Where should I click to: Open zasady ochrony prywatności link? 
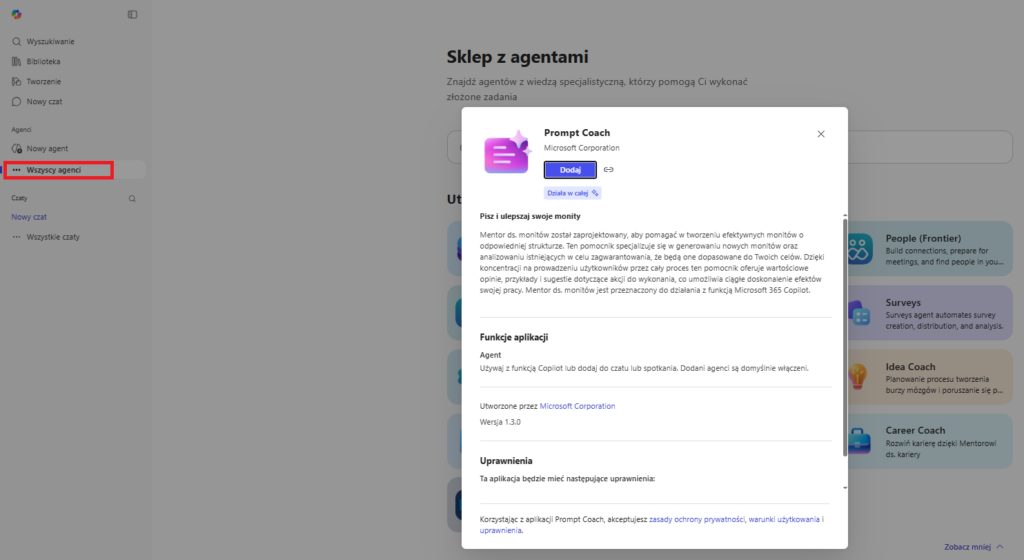pyautogui.click(x=697, y=520)
